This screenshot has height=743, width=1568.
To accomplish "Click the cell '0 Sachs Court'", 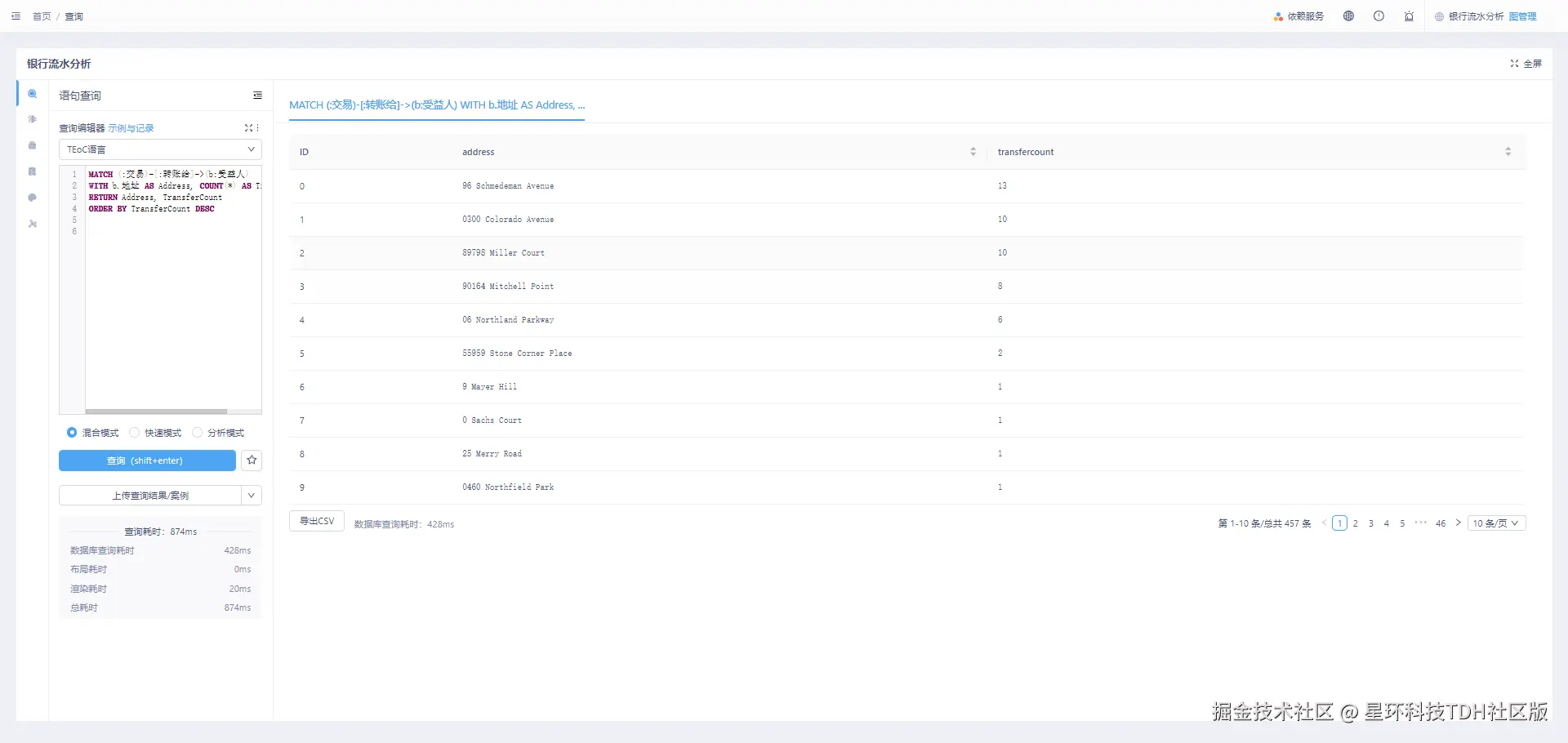I will click(492, 420).
